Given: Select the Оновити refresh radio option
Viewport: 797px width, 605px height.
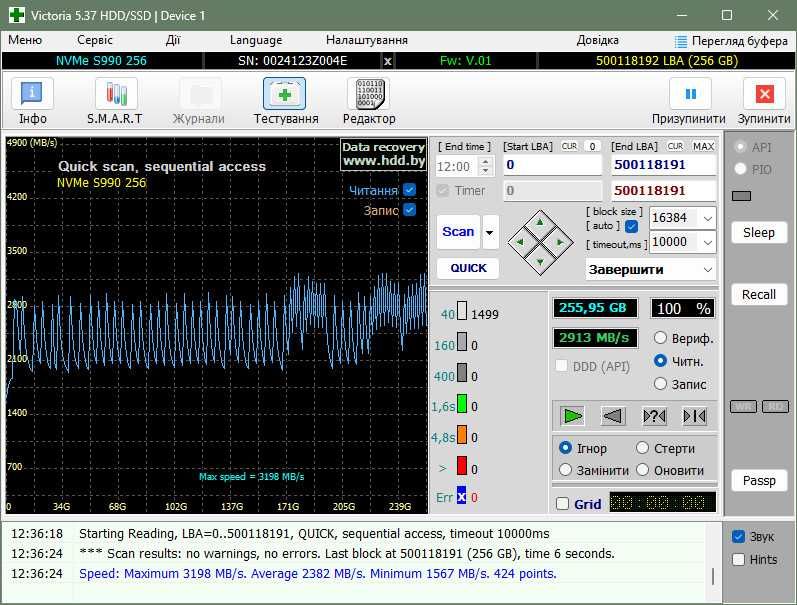Looking at the screenshot, I should pyautogui.click(x=642, y=470).
